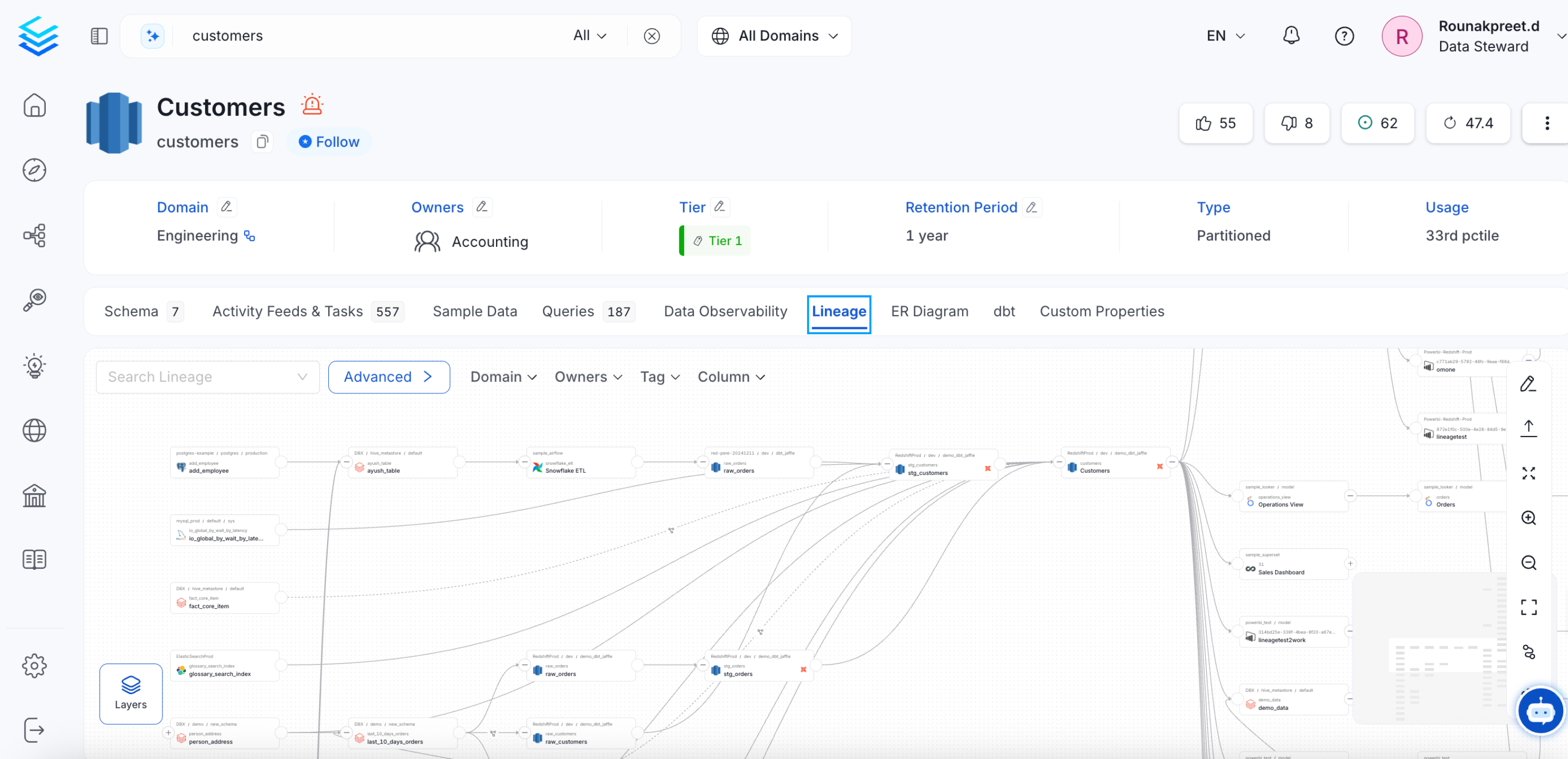
Task: Switch to the ER Diagram tab
Action: click(930, 311)
